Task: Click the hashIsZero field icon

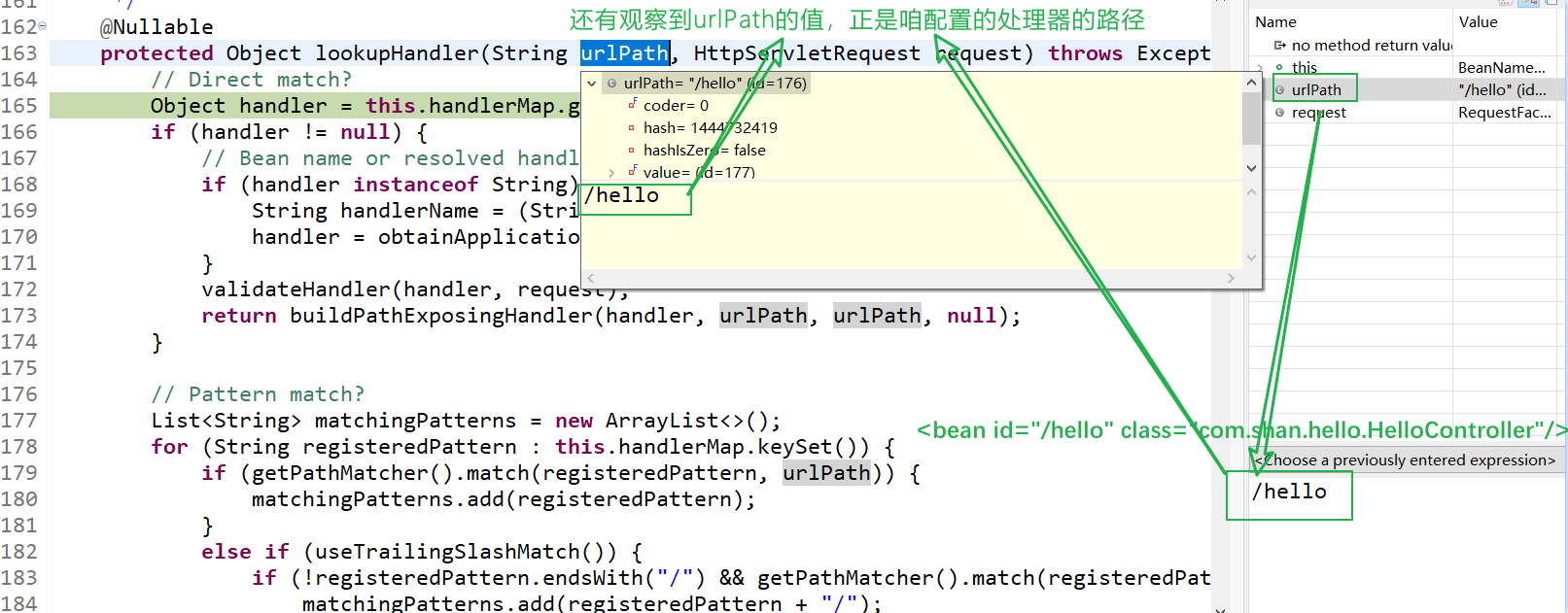Action: (632, 150)
